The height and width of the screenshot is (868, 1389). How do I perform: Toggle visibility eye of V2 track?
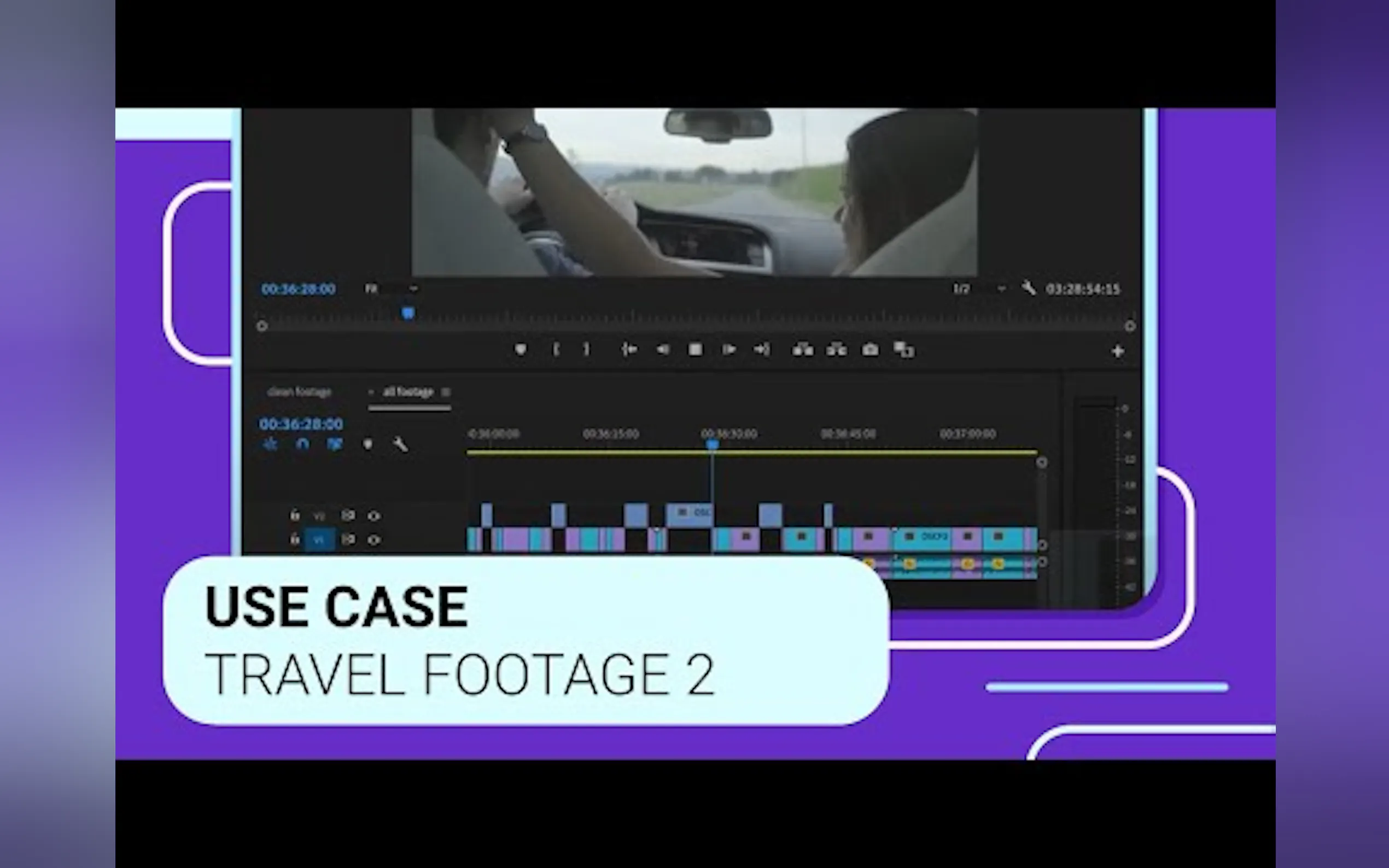(374, 515)
